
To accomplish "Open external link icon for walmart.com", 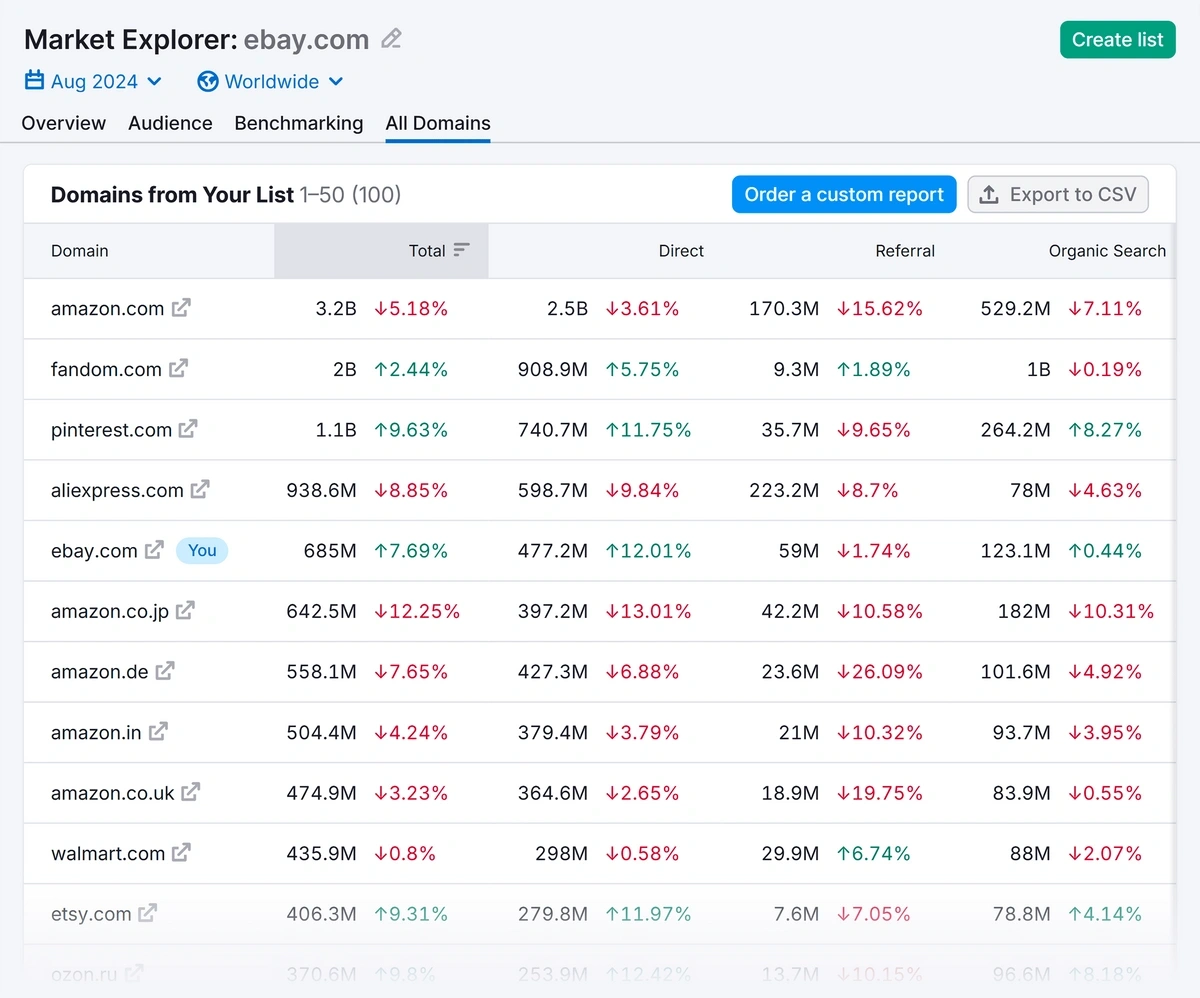I will click(181, 853).
